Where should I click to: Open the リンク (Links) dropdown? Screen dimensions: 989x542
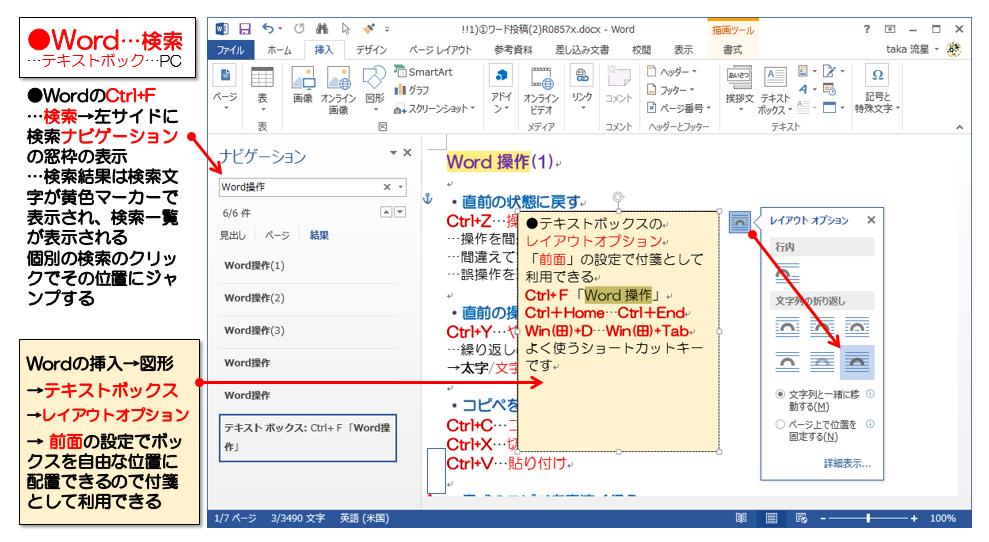(x=582, y=88)
